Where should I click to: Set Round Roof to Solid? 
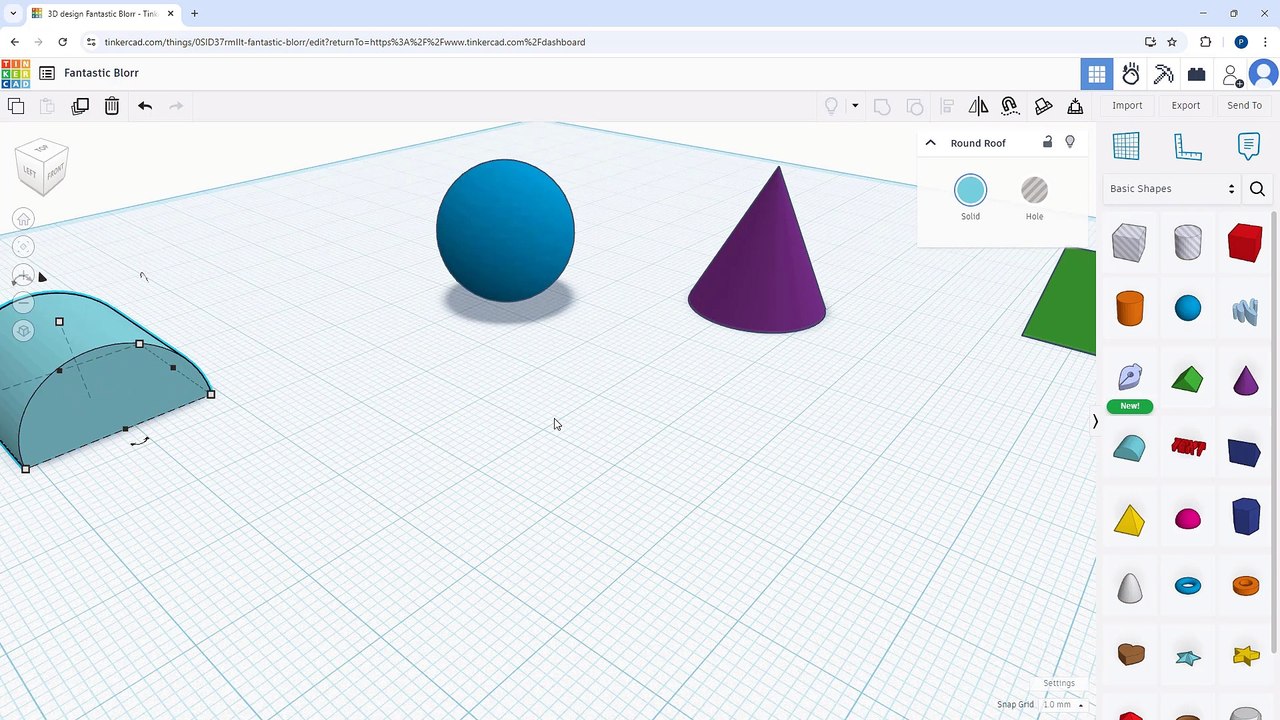[970, 190]
